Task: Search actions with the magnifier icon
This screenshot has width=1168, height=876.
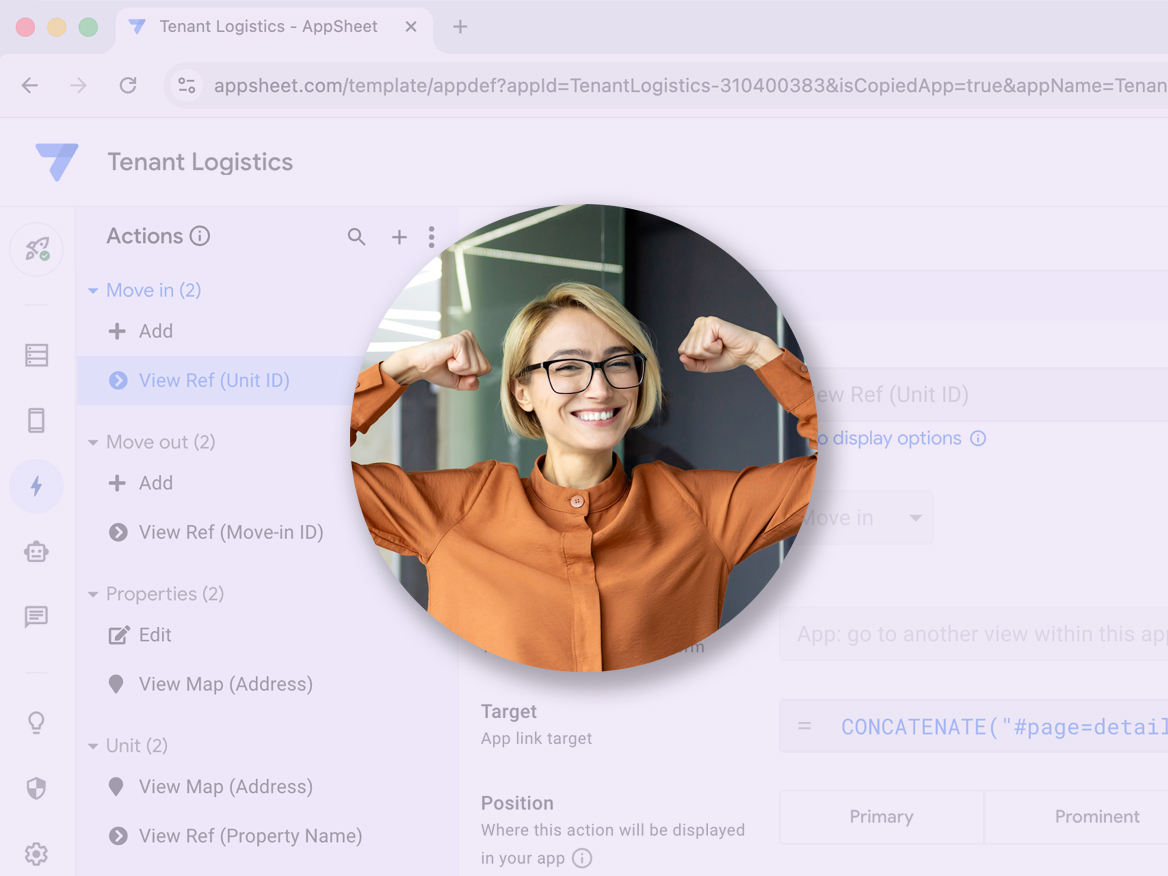Action: pyautogui.click(x=356, y=237)
